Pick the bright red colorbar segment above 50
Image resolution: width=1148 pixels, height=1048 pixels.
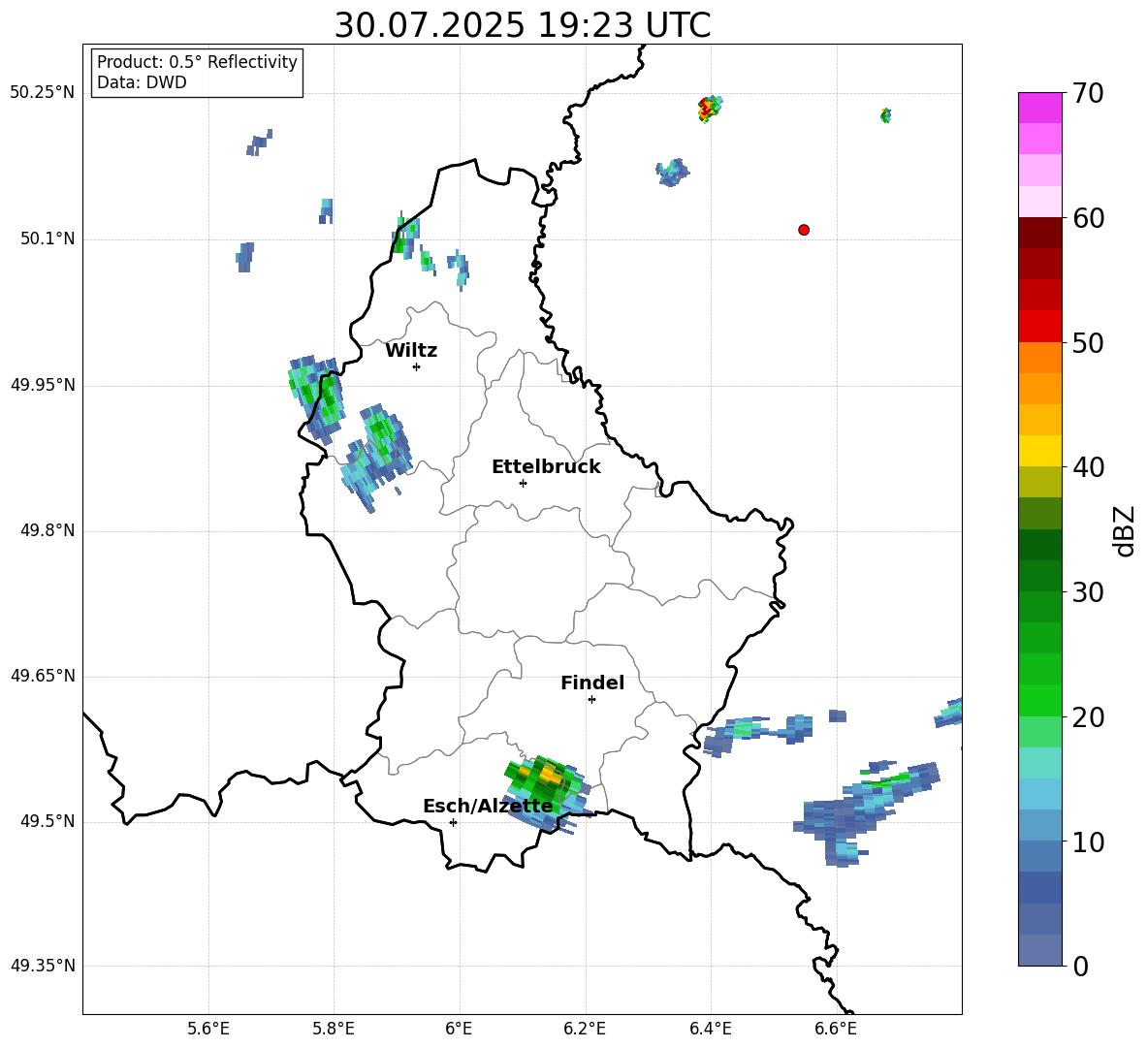1040,327
